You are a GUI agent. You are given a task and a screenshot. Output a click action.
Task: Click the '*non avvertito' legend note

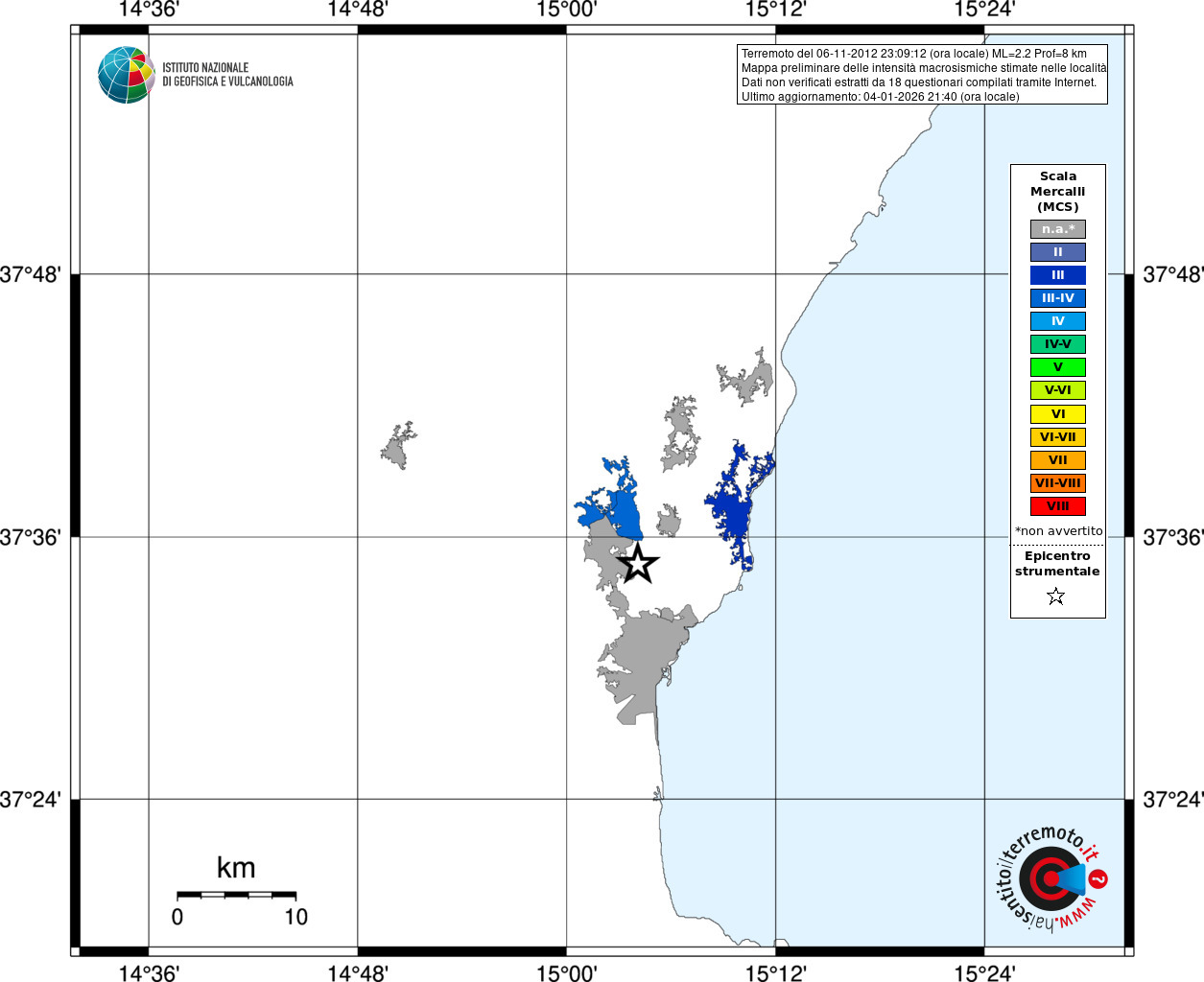click(x=1059, y=531)
